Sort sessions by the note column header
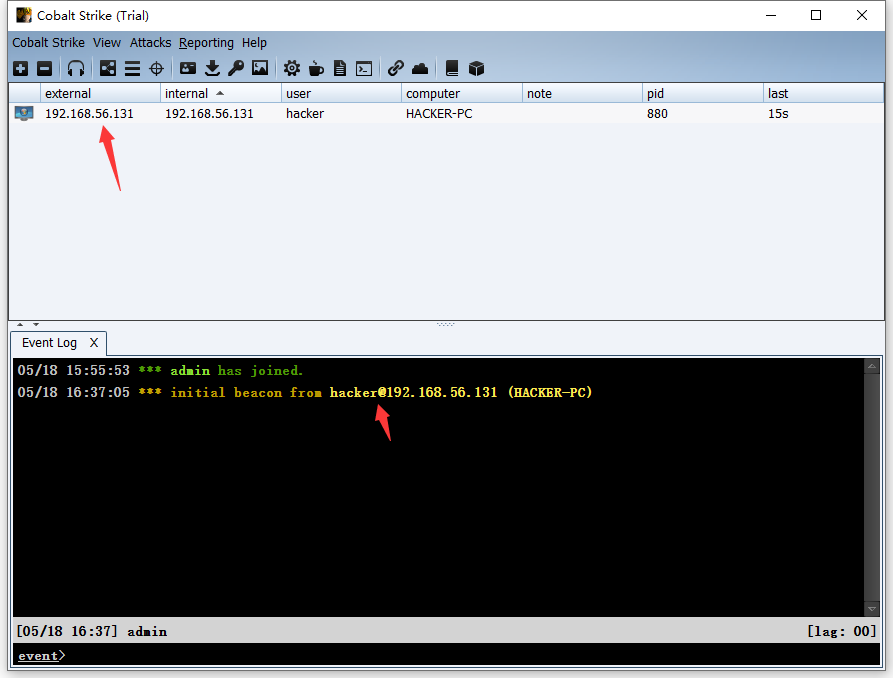The height and width of the screenshot is (678, 893). (x=582, y=93)
